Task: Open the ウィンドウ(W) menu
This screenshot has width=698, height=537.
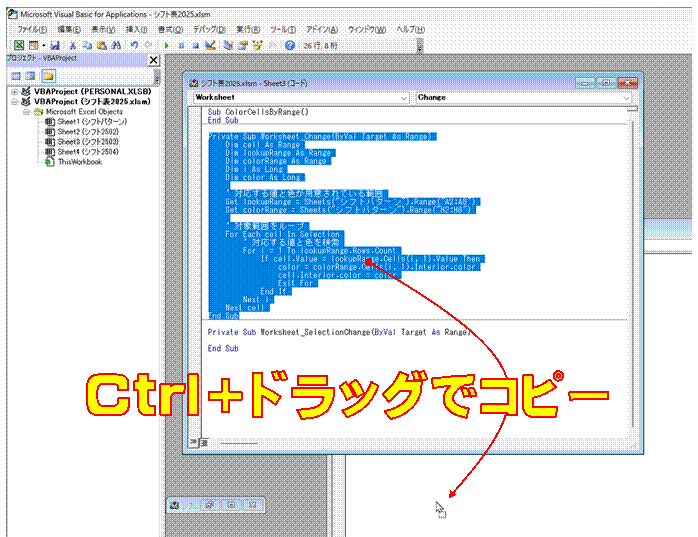Action: pos(367,29)
